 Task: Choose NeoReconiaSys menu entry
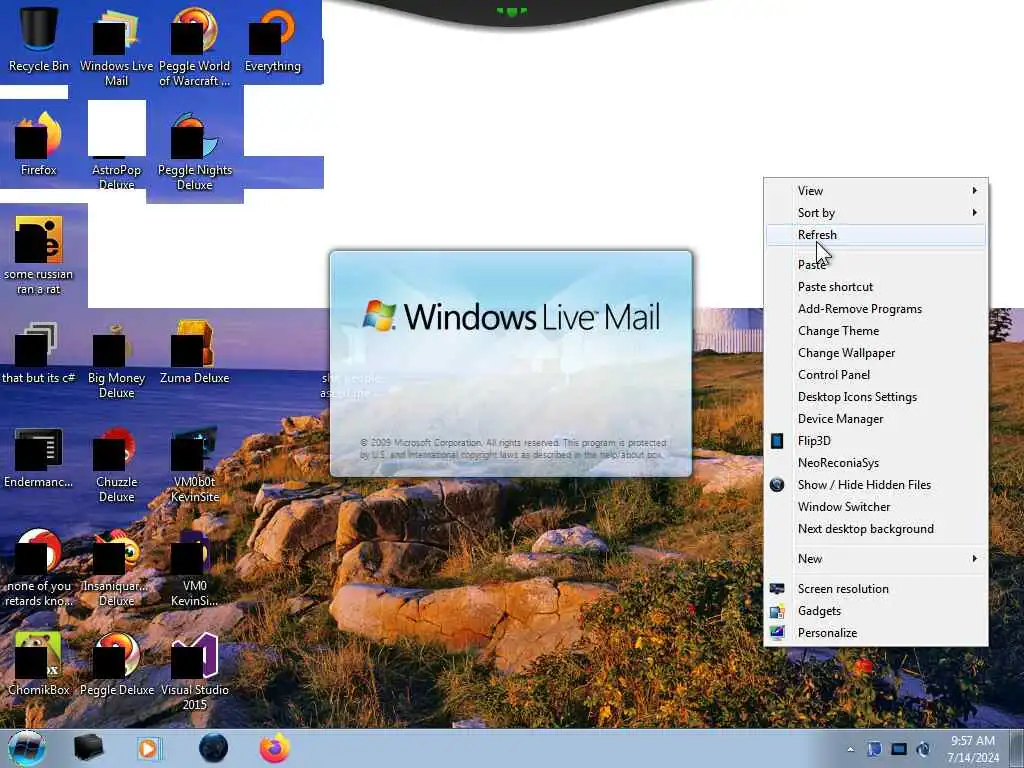(x=876, y=463)
